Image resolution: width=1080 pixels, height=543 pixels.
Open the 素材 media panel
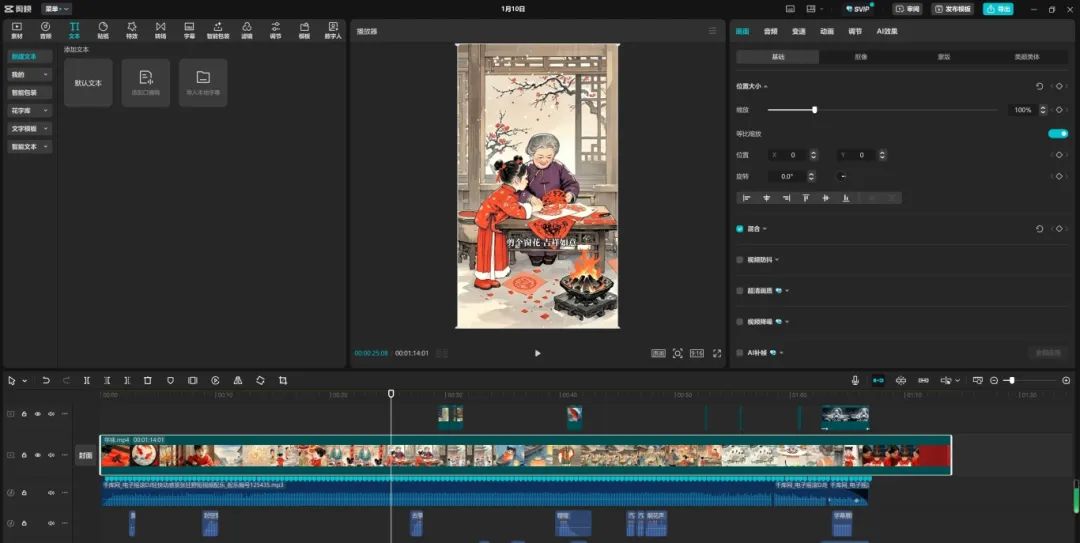click(x=17, y=30)
